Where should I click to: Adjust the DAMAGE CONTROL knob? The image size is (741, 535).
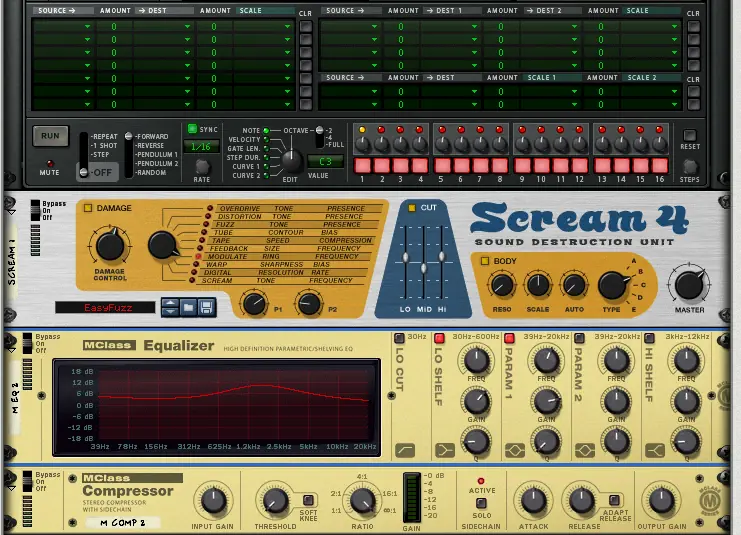click(110, 247)
